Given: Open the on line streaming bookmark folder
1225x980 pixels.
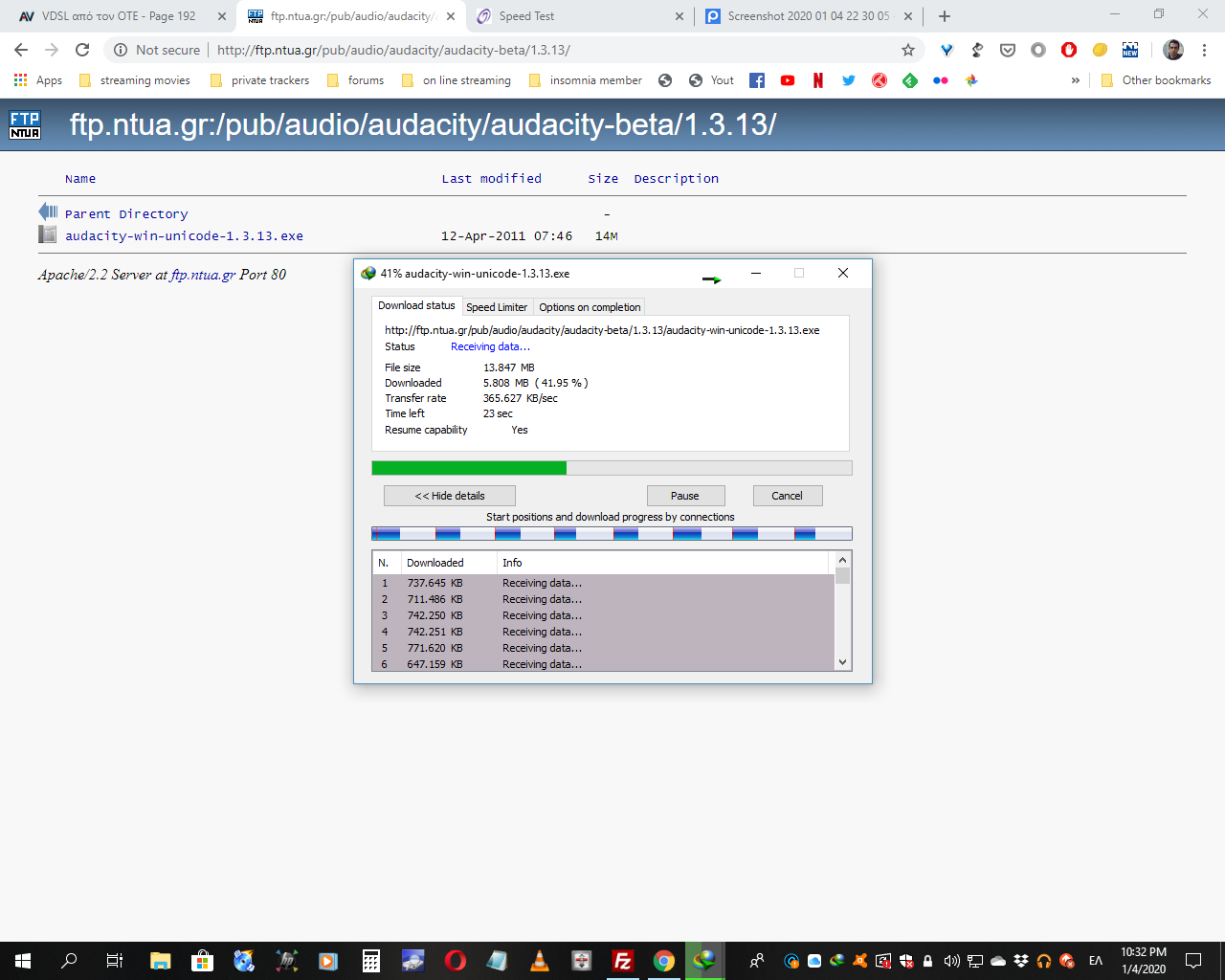Looking at the screenshot, I should tap(457, 80).
